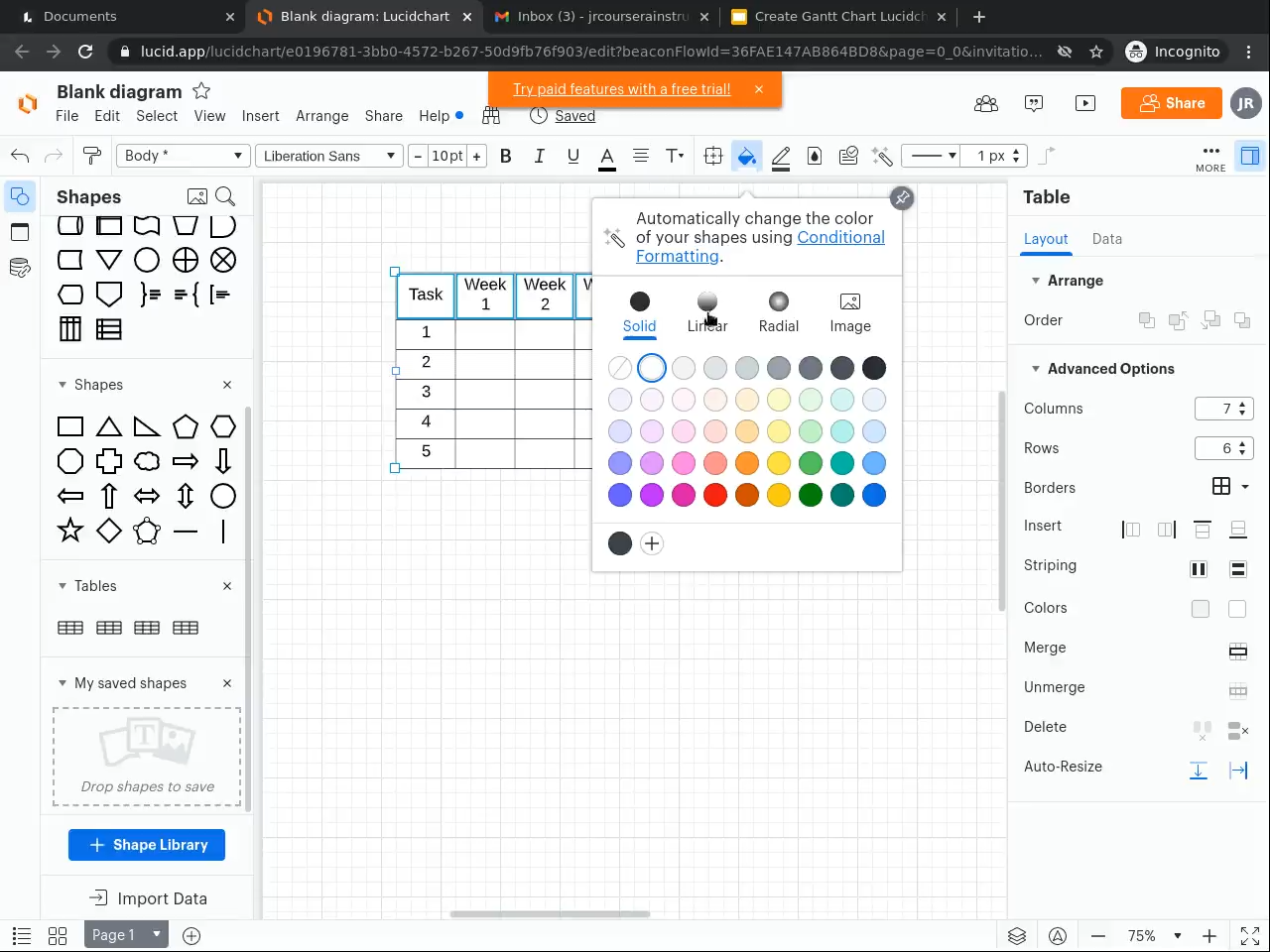Screen dimensions: 1270x952
Task: Open the Liberation Sans font dropdown
Action: coord(329,156)
